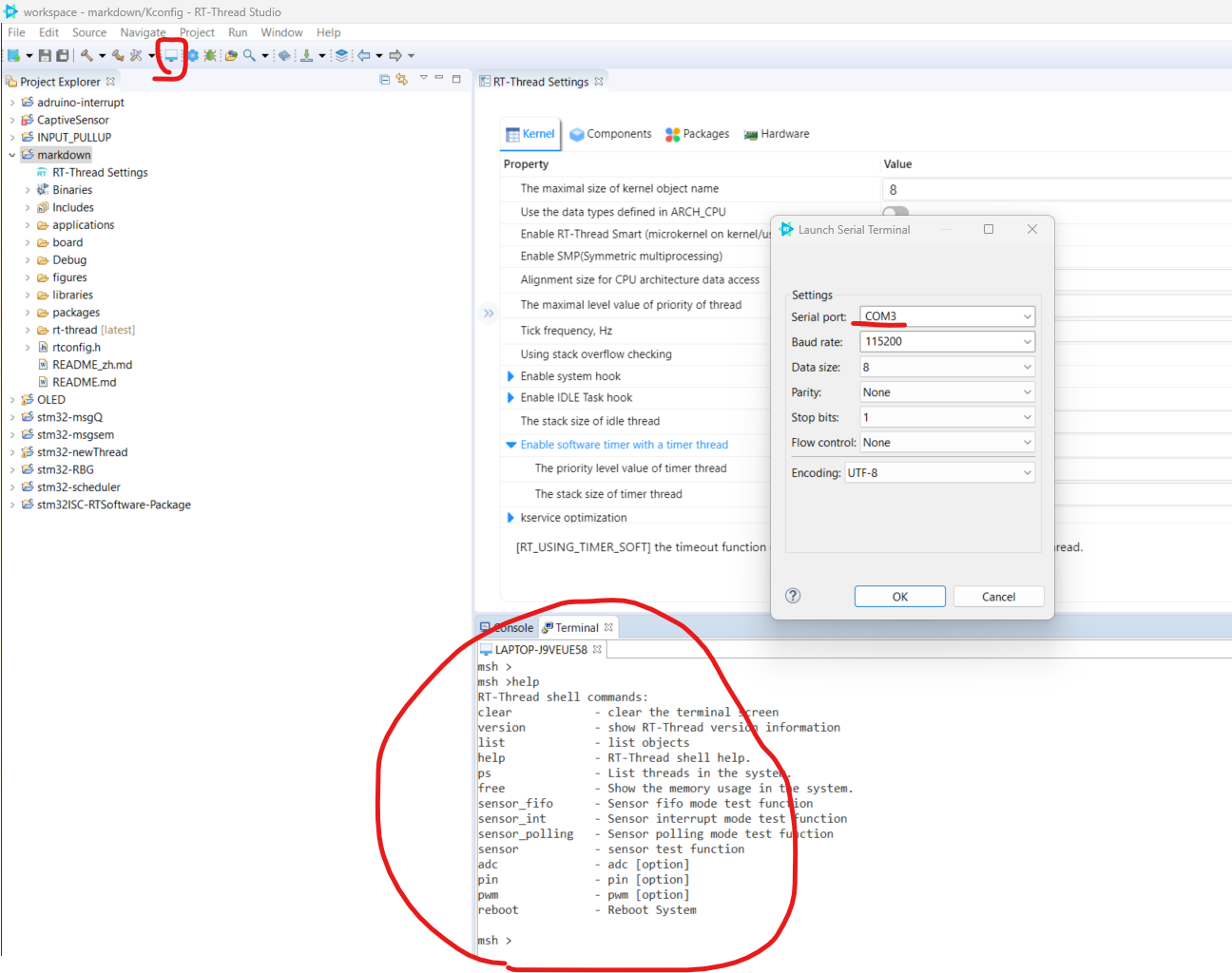Open the SDK Manager gear icon

pyautogui.click(x=192, y=56)
